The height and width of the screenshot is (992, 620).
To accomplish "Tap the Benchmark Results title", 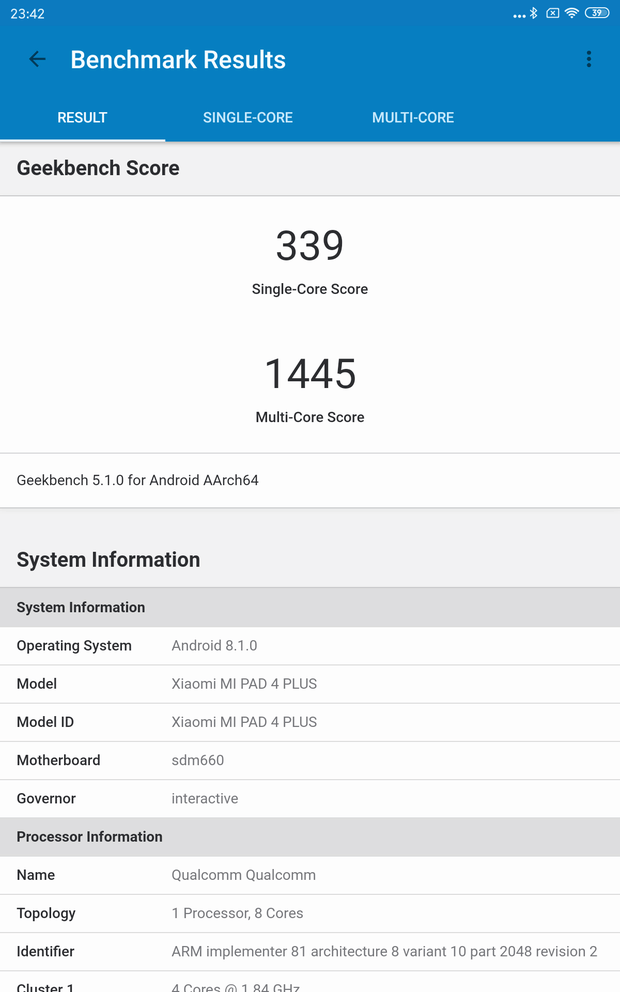I will [x=178, y=59].
